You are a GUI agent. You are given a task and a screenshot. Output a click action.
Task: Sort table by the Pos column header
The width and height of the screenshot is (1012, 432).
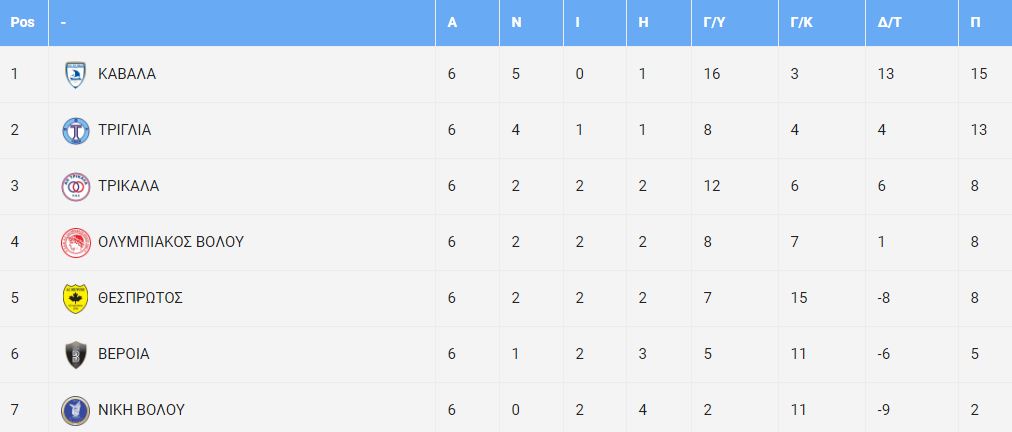click(22, 23)
